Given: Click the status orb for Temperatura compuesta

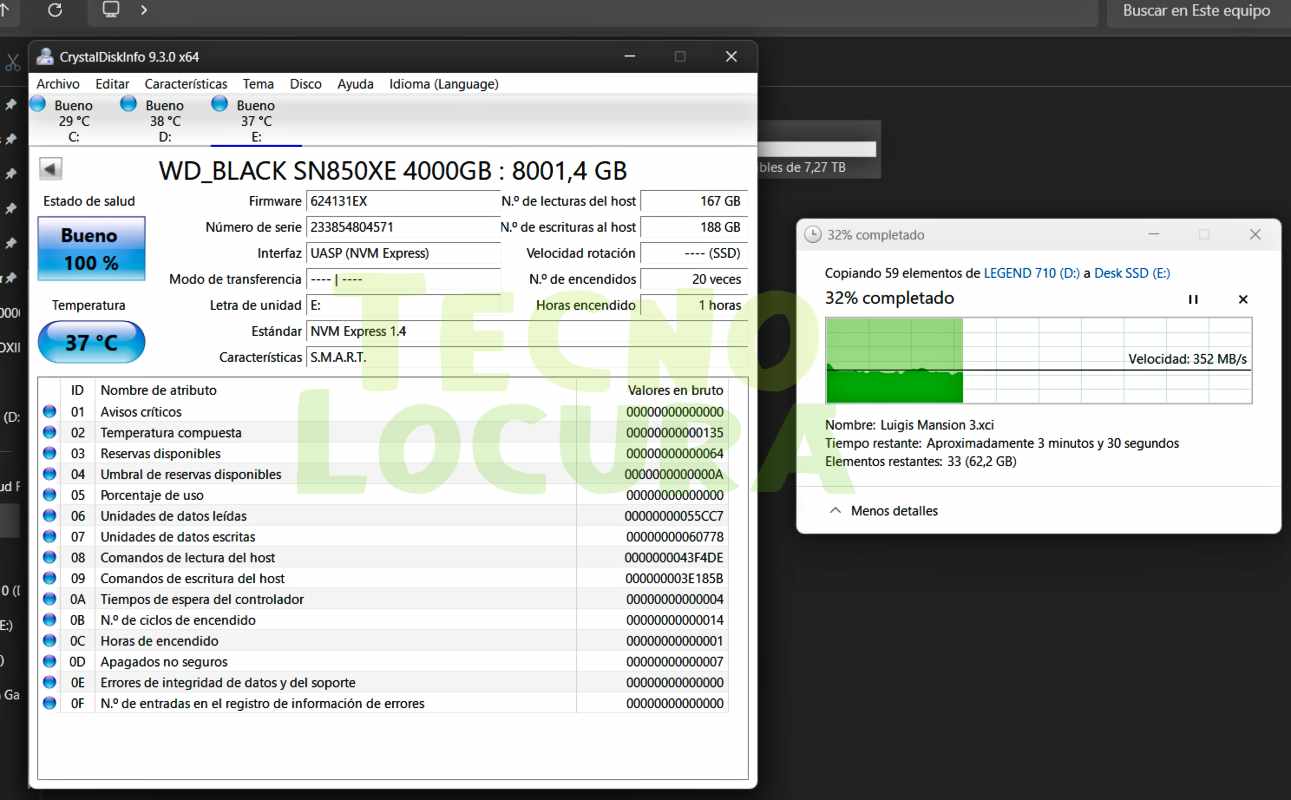Looking at the screenshot, I should pyautogui.click(x=49, y=433).
